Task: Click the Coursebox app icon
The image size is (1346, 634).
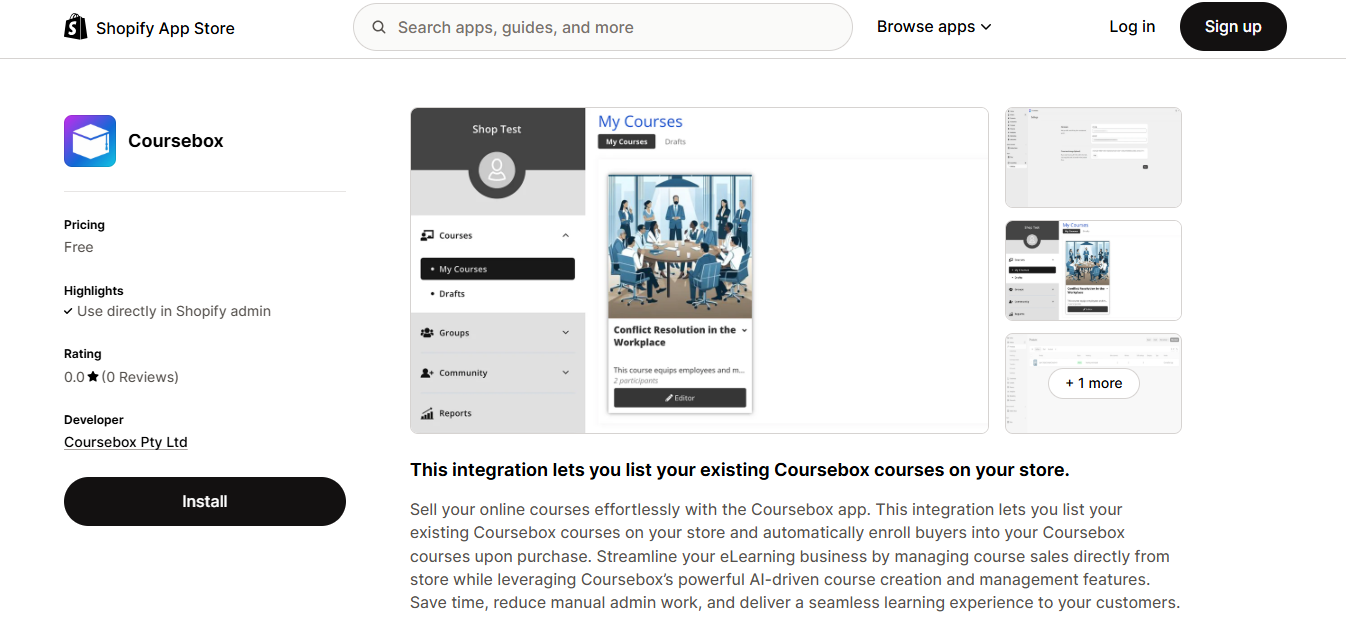Action: (90, 141)
